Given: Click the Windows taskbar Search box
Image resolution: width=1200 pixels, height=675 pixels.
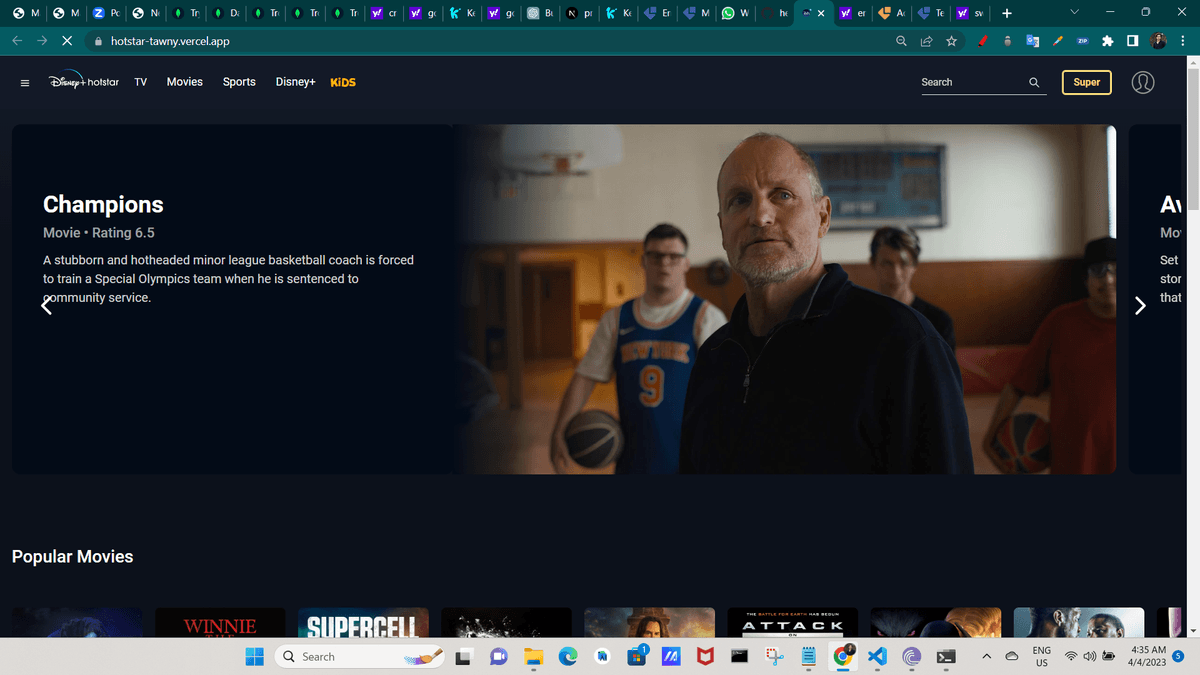Looking at the screenshot, I should click(x=359, y=656).
